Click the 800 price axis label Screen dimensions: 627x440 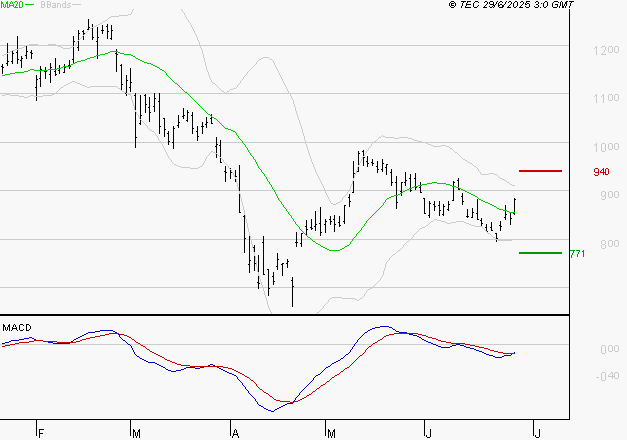click(x=610, y=244)
